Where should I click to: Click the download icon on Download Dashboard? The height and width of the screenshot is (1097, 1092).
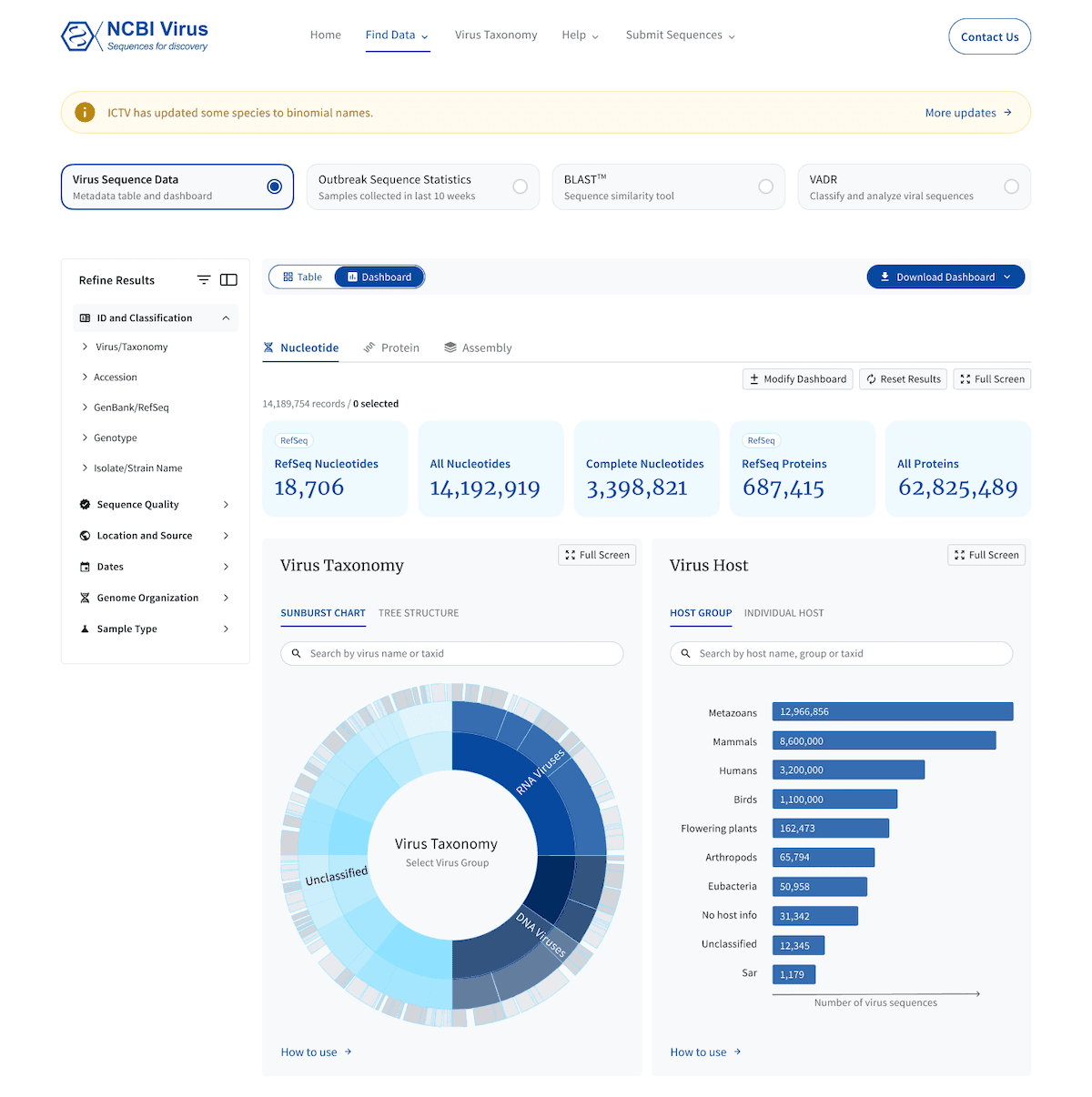click(885, 277)
